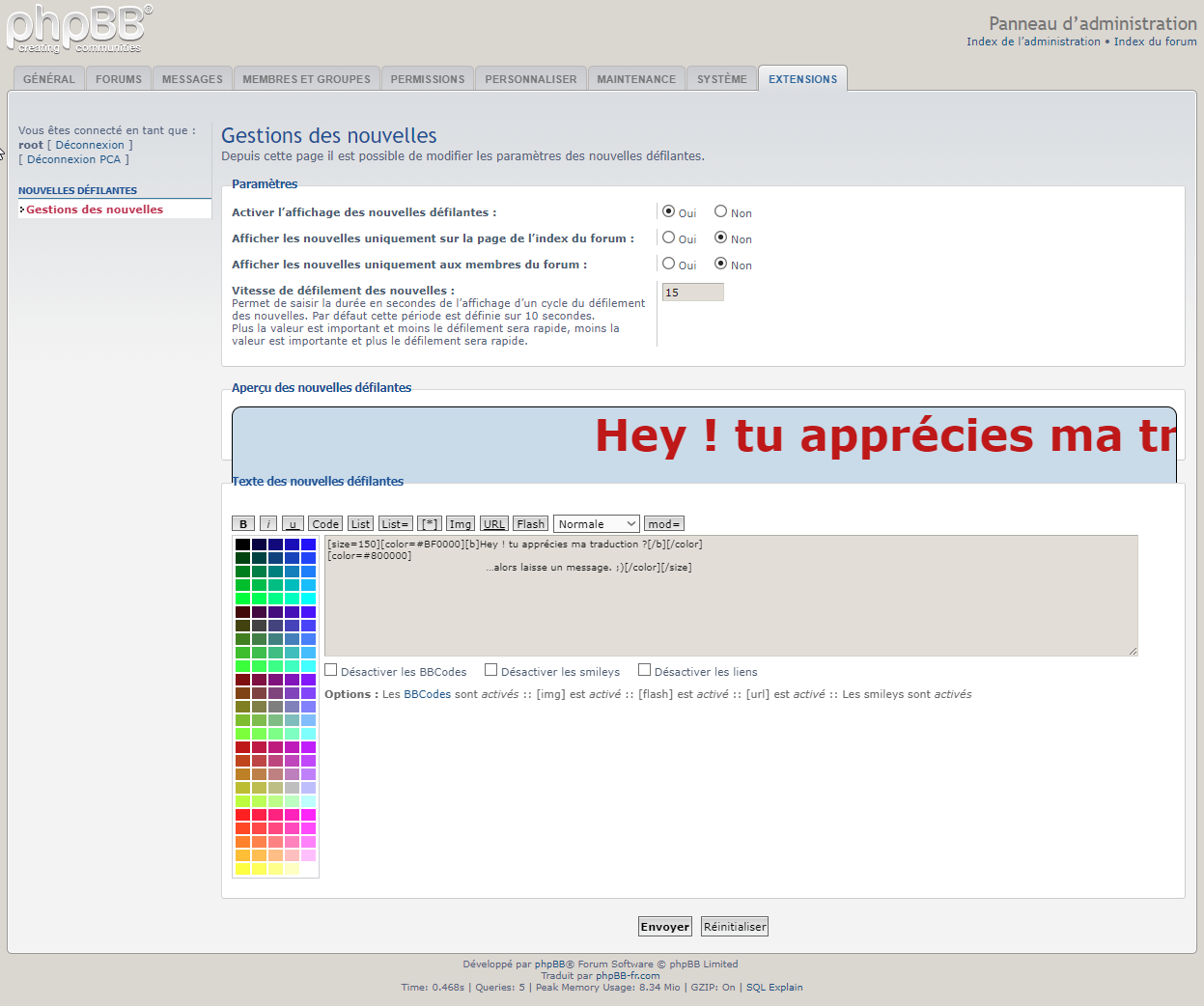Click the [*] list item button
Screen dimensions: 1204x1006
[x=430, y=524]
